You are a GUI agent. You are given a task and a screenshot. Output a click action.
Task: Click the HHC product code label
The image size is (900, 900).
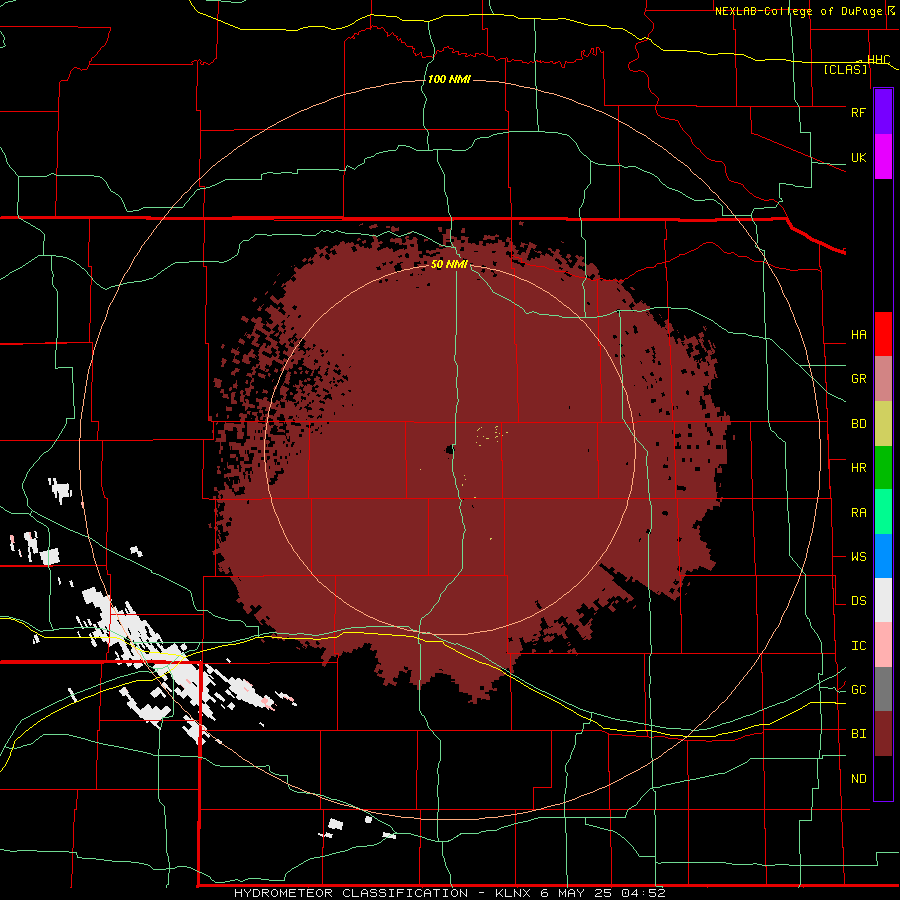(879, 60)
